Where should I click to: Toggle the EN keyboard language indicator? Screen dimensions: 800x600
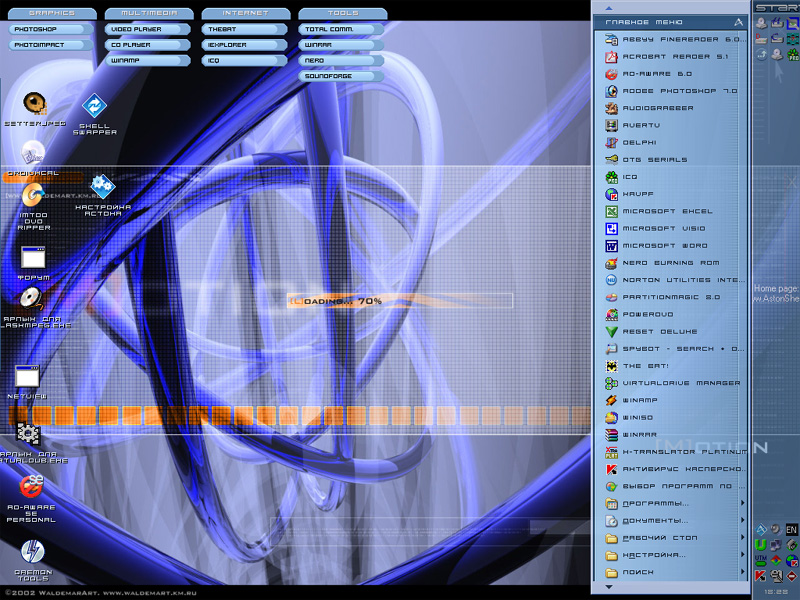pyautogui.click(x=791, y=529)
